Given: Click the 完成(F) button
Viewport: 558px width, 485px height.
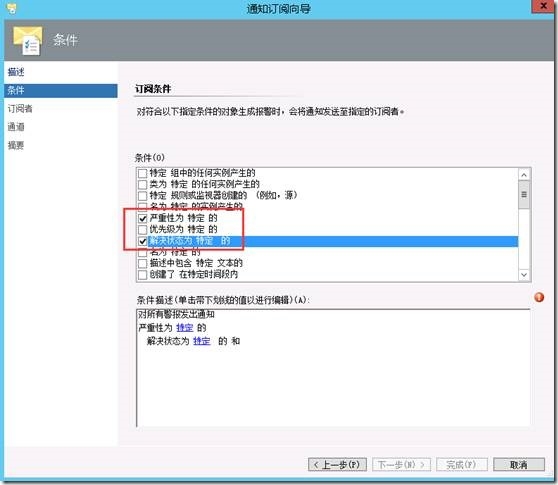Looking at the screenshot, I should click(461, 464).
